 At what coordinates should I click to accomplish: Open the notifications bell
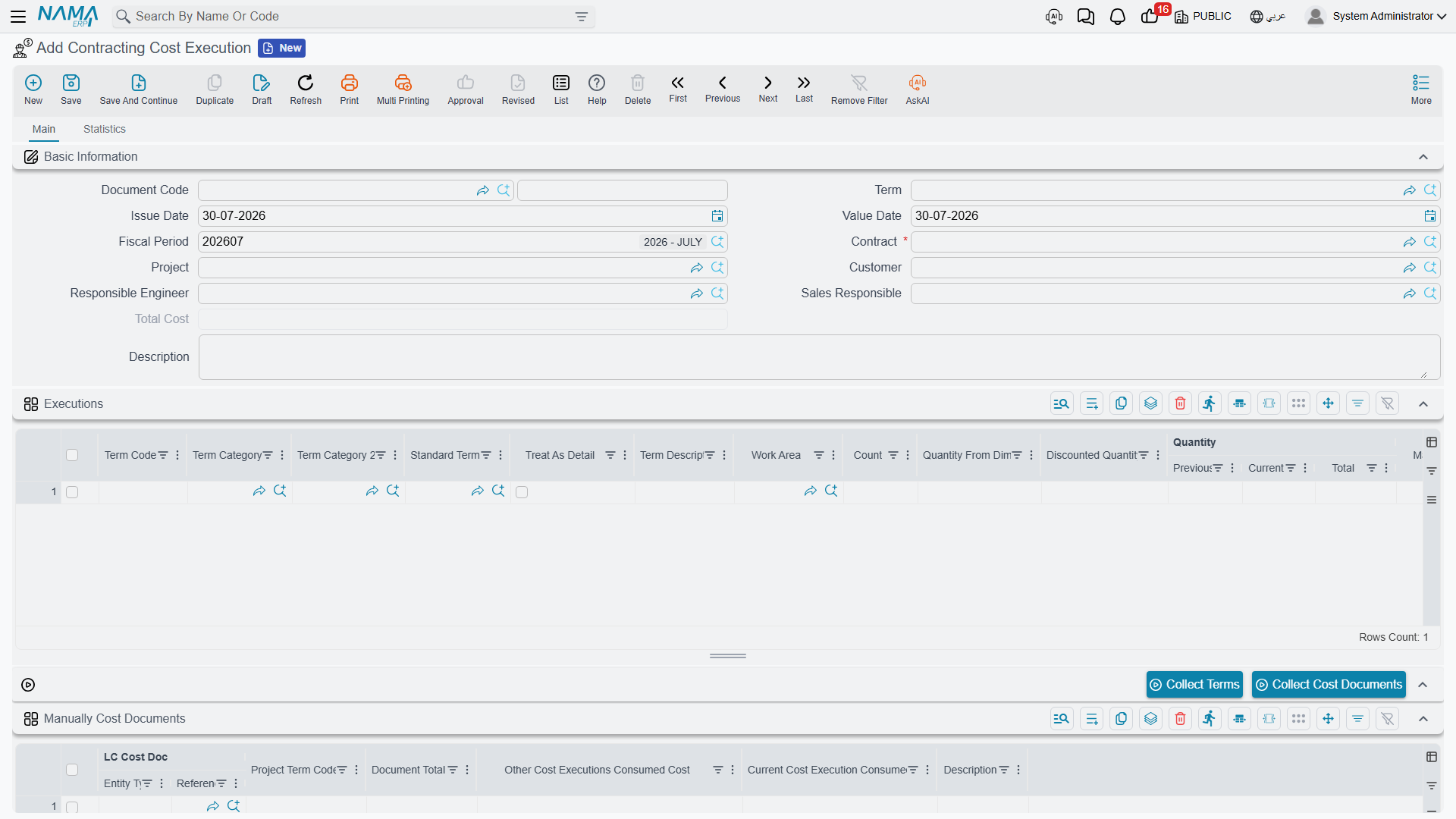point(1118,17)
